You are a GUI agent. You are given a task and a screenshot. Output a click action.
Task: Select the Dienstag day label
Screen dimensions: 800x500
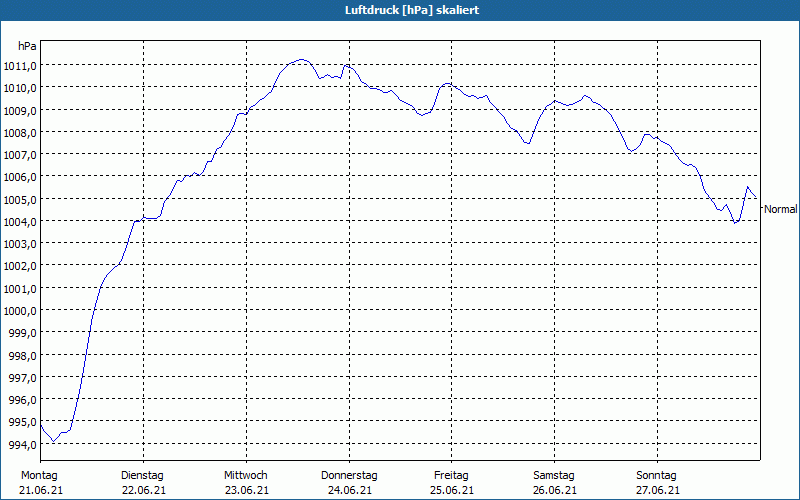coord(142,476)
